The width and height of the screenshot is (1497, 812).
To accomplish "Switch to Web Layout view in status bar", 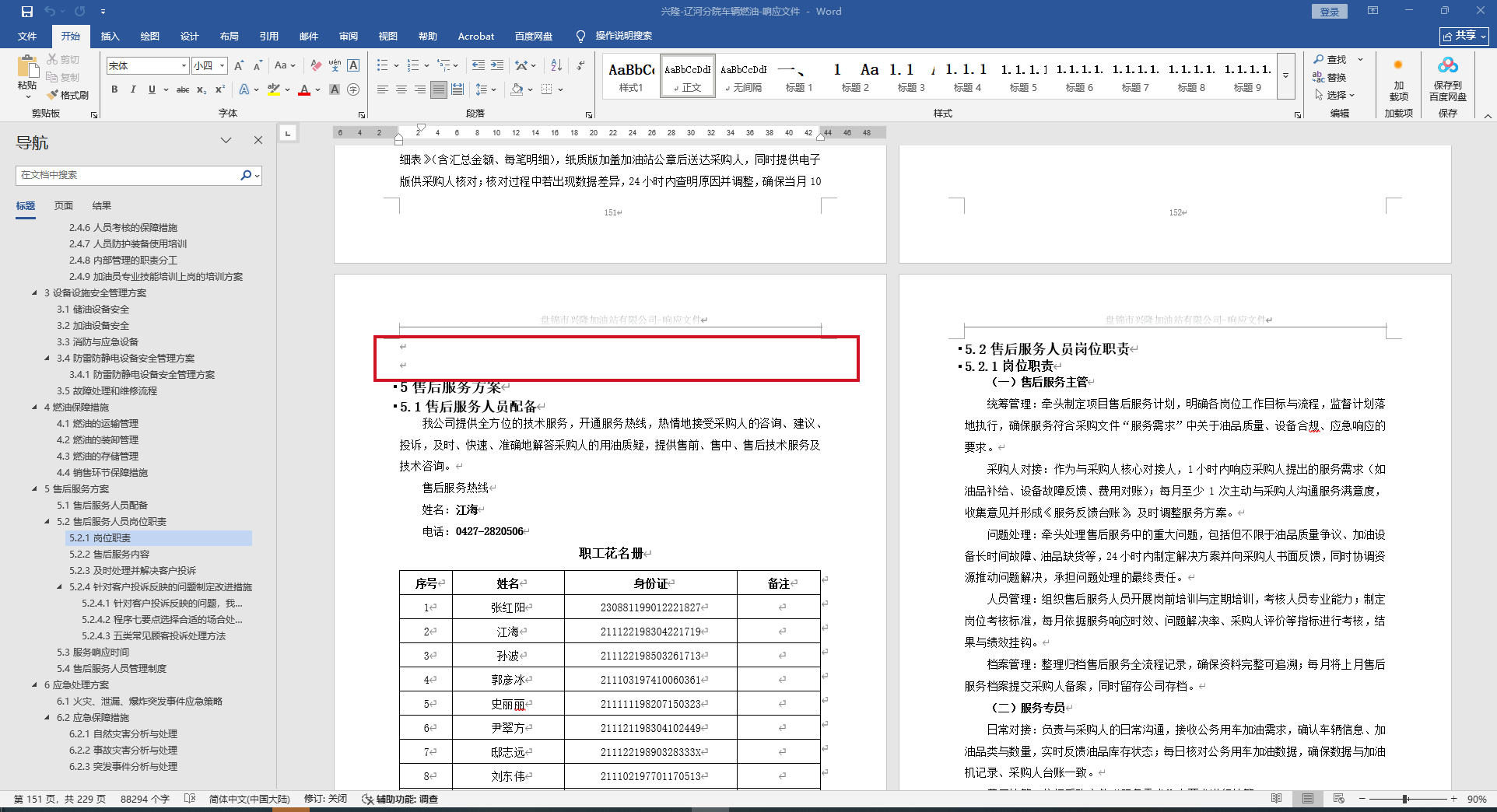I will click(1339, 799).
